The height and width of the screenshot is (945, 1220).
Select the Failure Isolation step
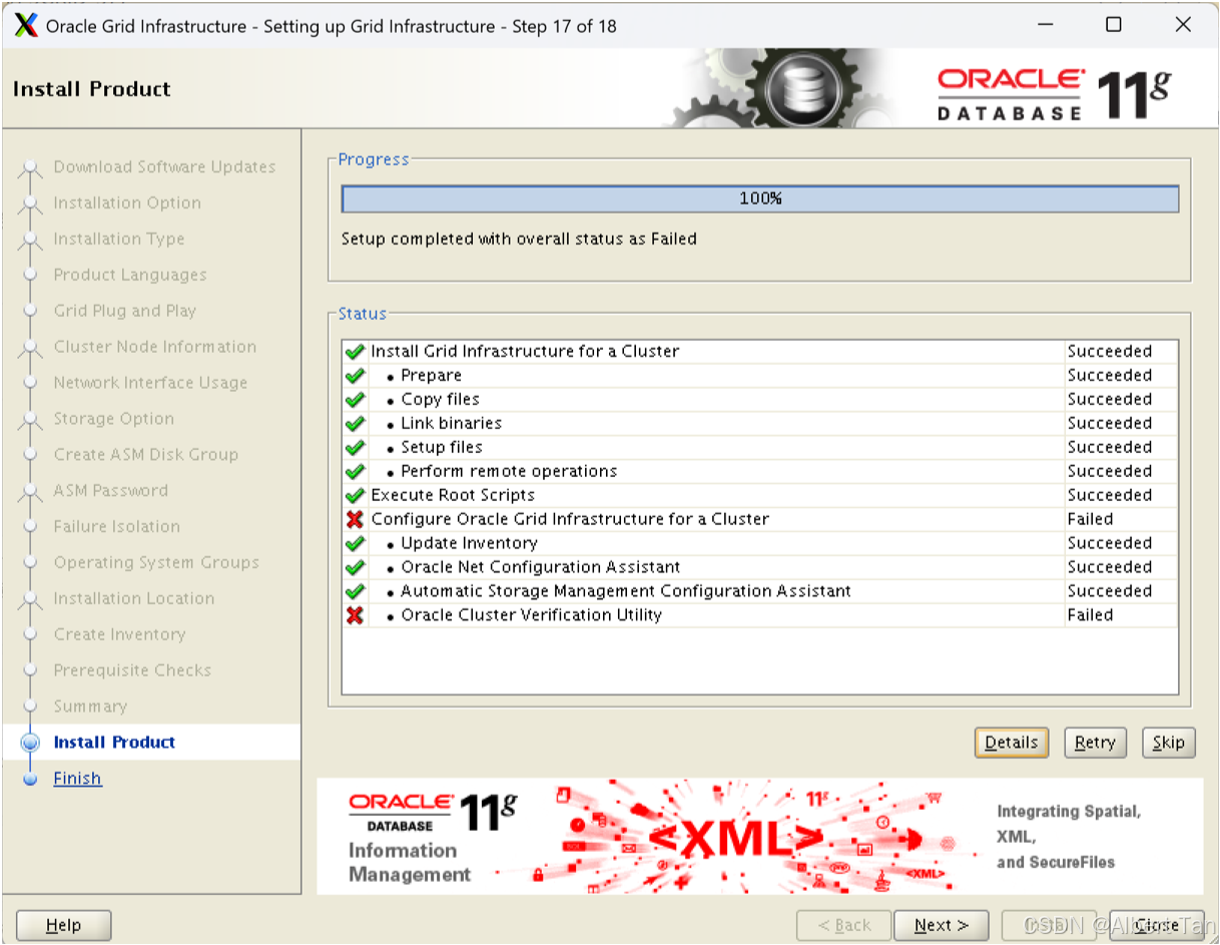[117, 526]
